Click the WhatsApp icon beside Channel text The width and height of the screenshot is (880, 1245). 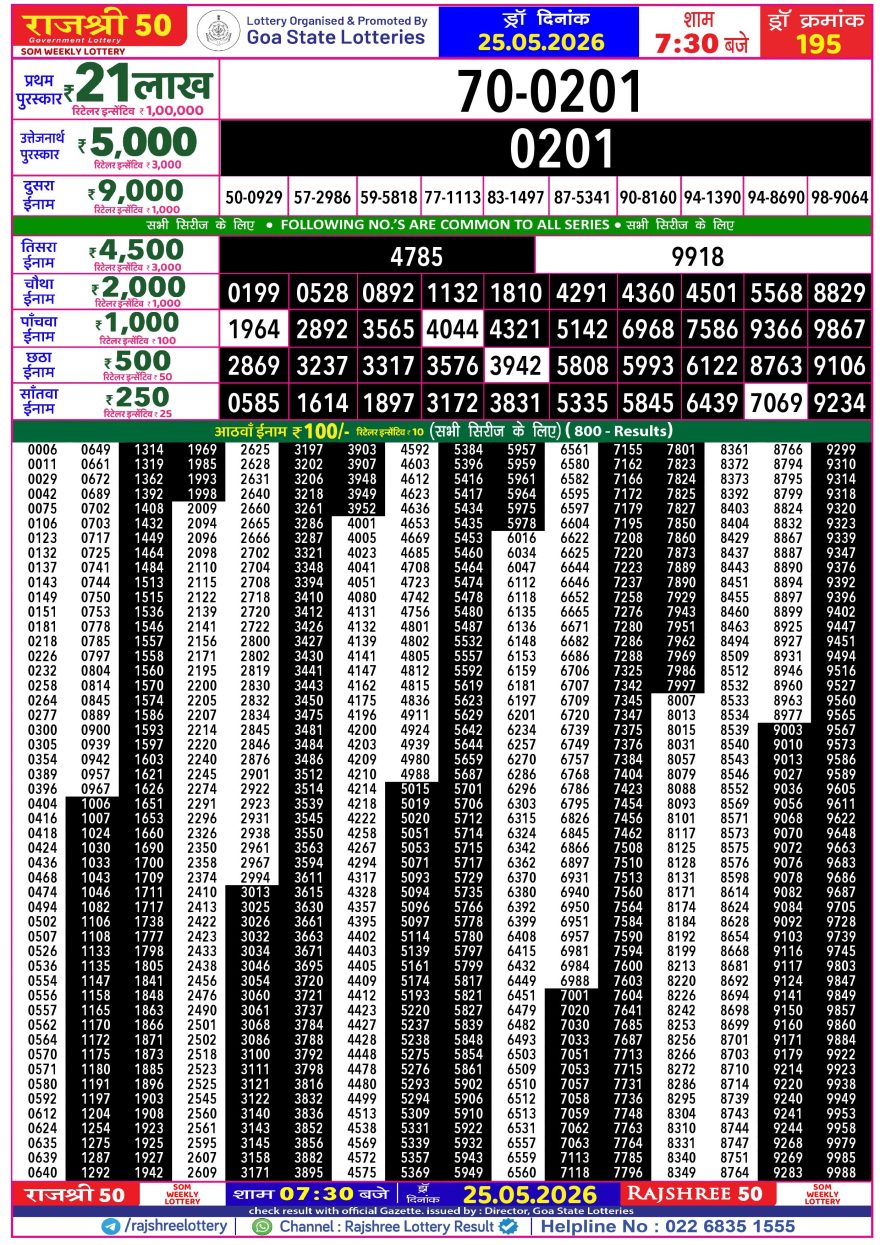pos(262,1226)
